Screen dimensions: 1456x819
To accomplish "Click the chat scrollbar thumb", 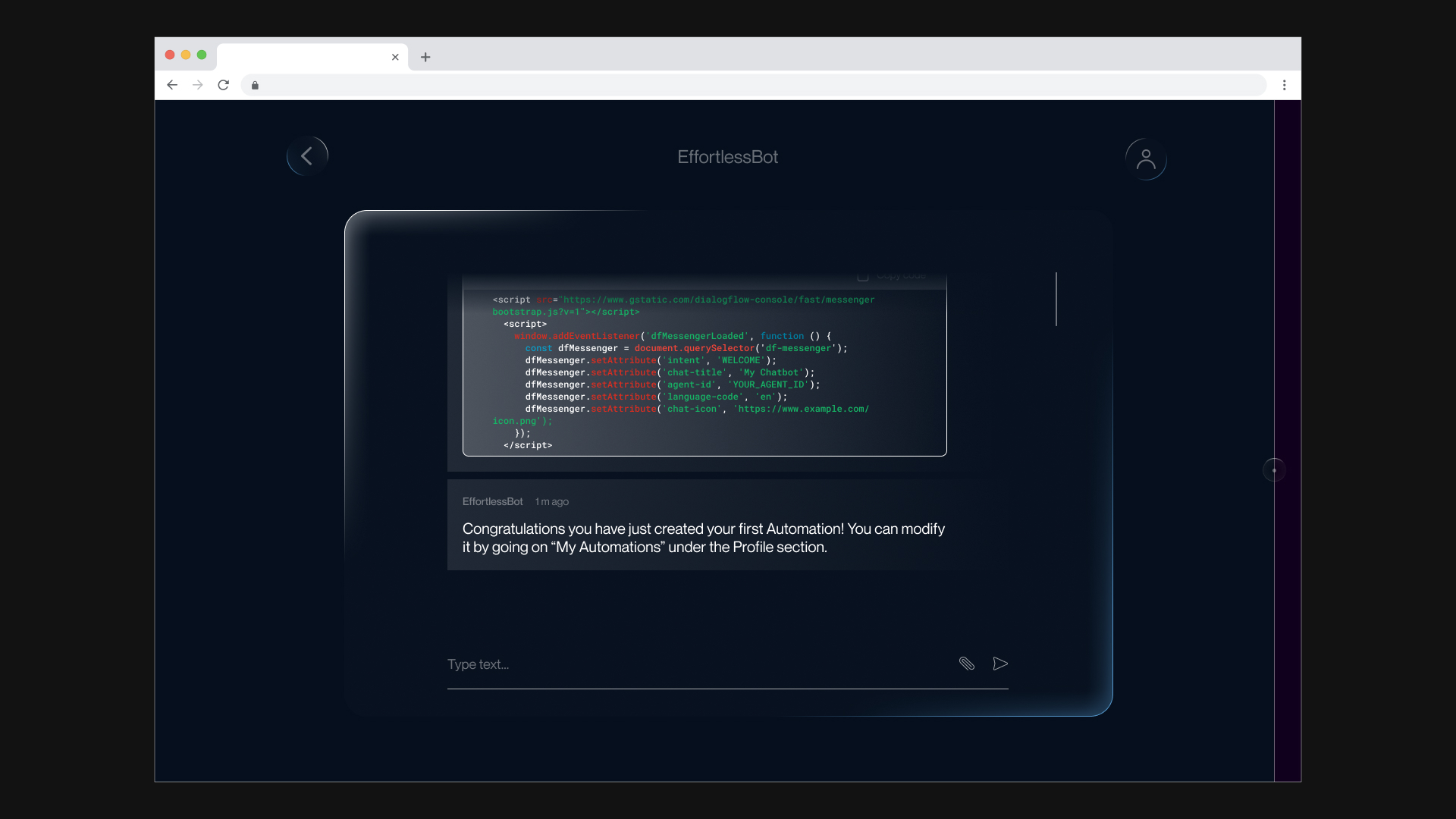I will (x=1056, y=299).
